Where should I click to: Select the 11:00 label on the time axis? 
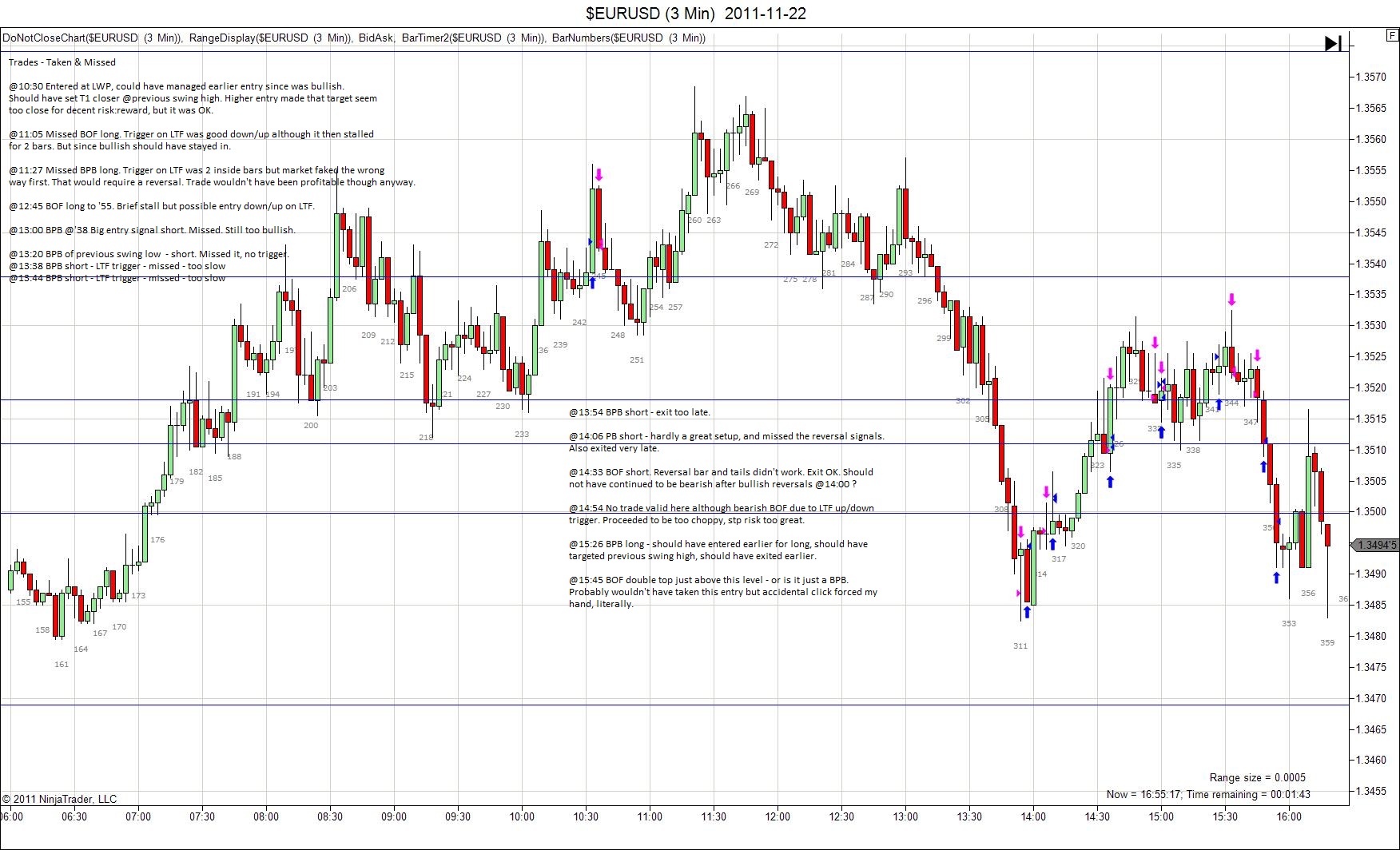coord(650,816)
